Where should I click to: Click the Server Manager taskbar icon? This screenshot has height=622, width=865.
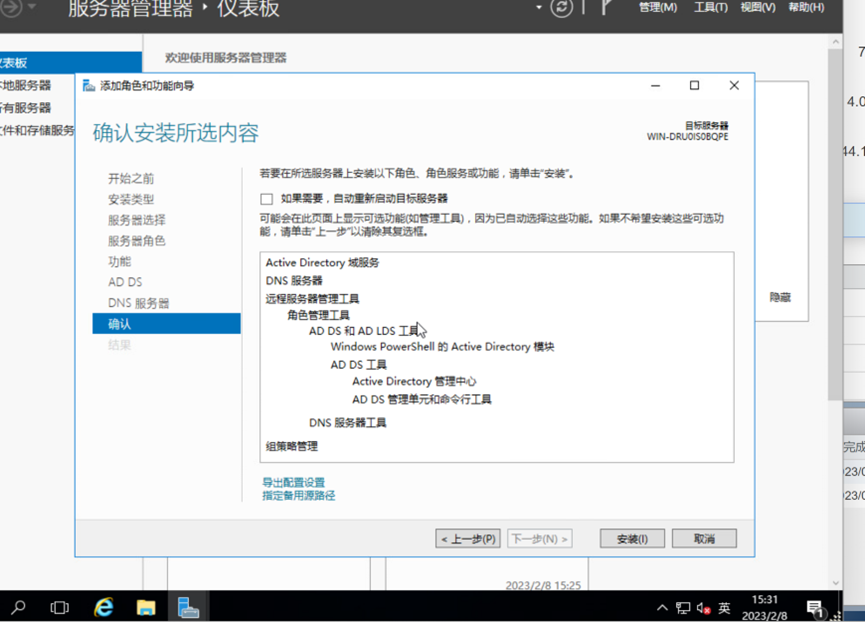tap(188, 607)
